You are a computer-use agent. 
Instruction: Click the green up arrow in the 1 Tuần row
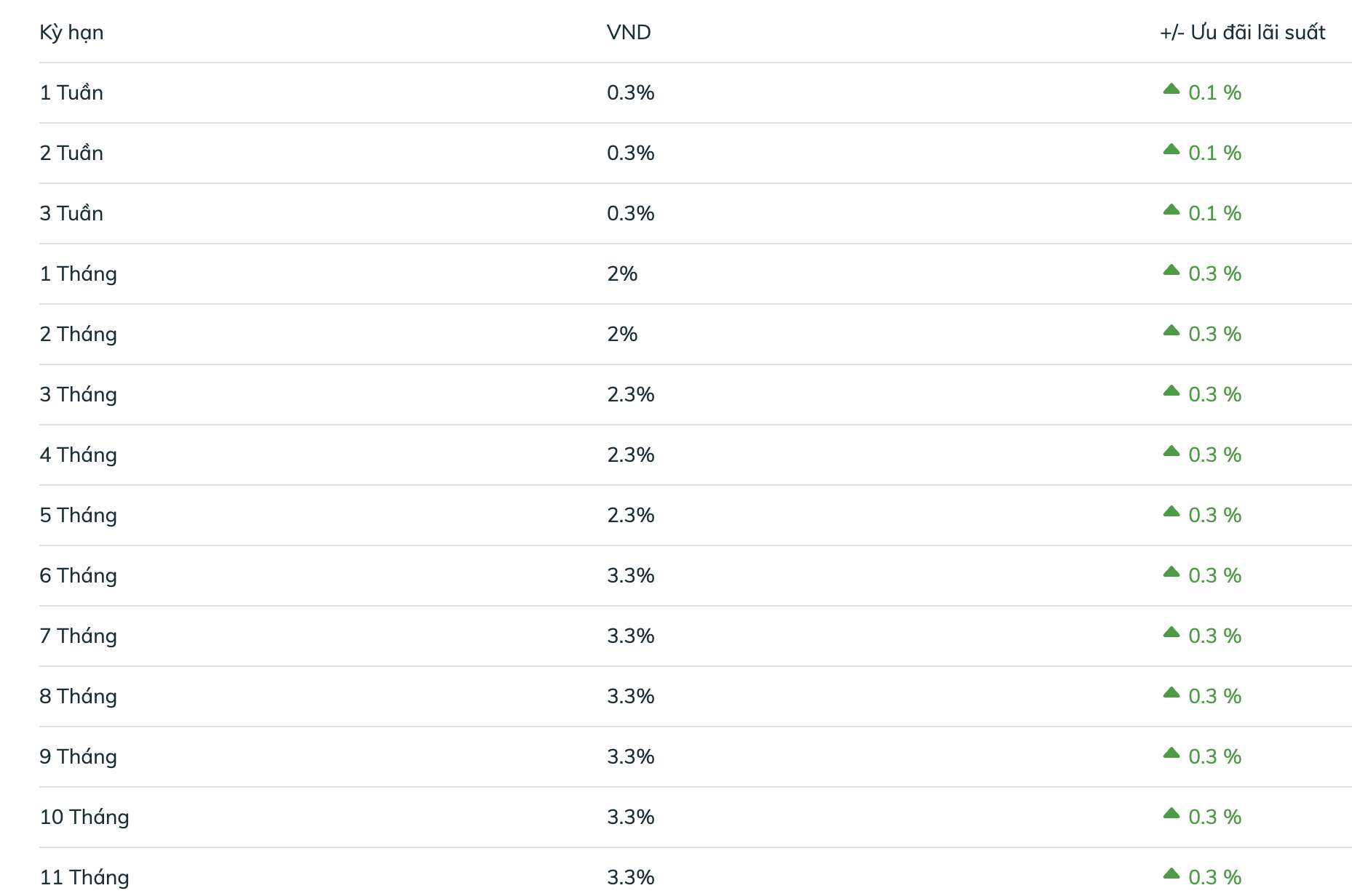point(1171,89)
